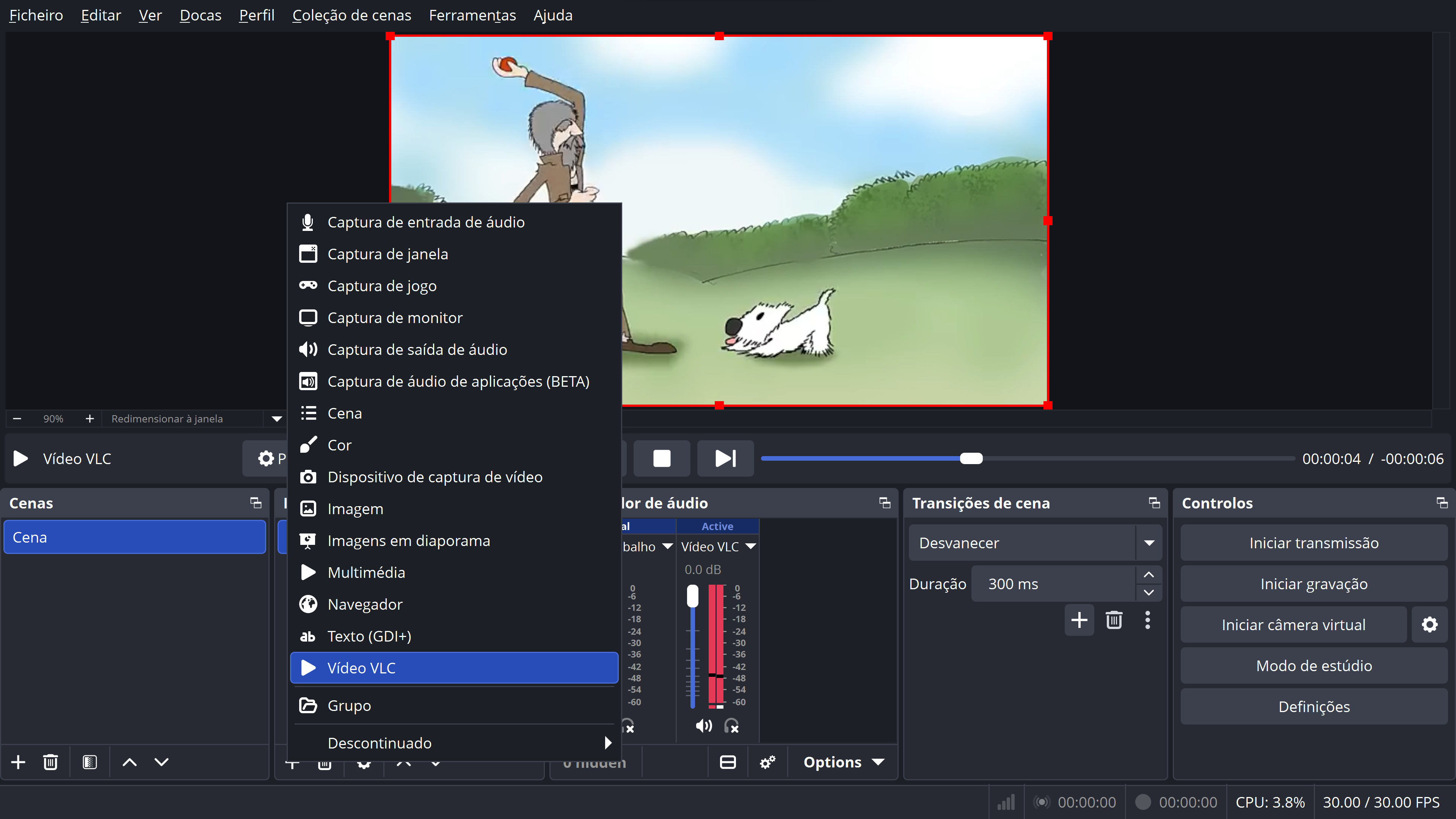The image size is (1456, 819).
Task: Open the mixer Options dropdown
Action: point(843,763)
